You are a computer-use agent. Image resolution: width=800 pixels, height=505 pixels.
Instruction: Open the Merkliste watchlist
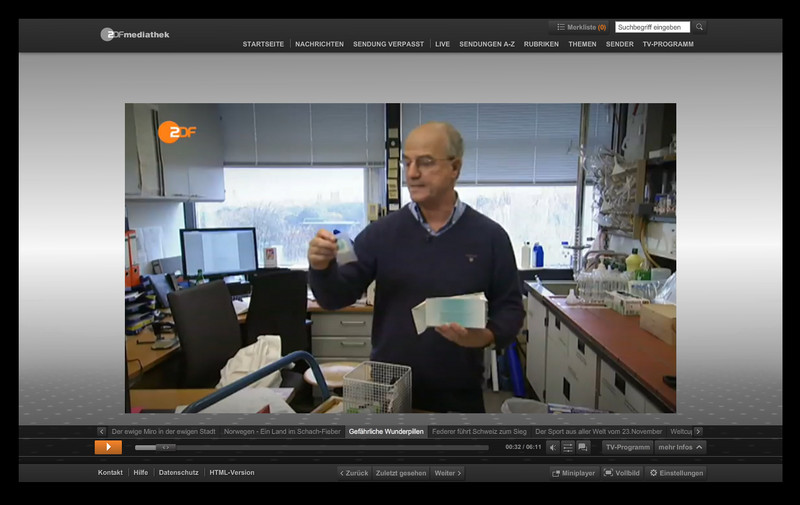581,27
